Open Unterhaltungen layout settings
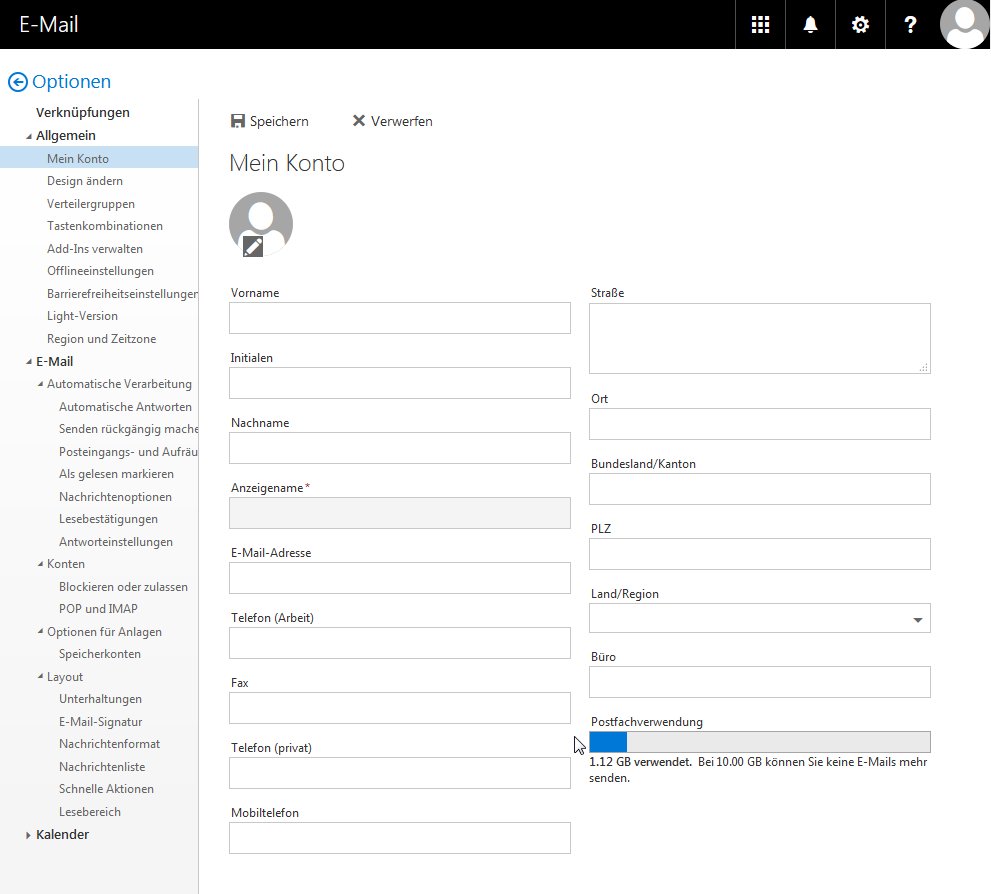 point(100,699)
